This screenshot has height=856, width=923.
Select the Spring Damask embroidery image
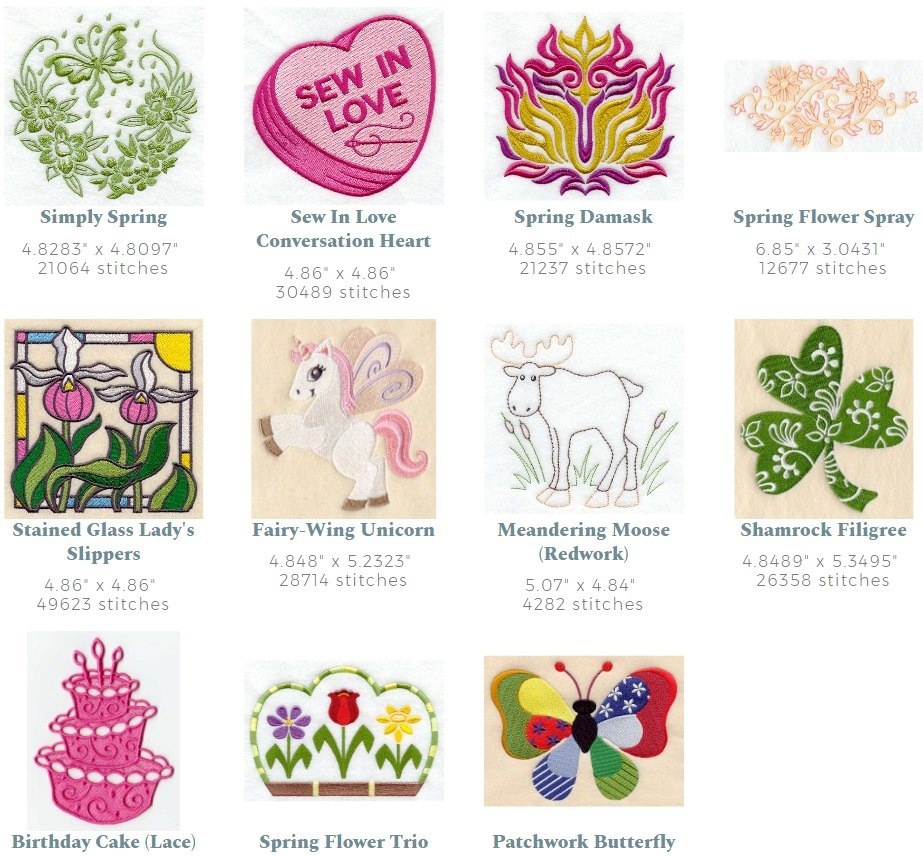[583, 106]
